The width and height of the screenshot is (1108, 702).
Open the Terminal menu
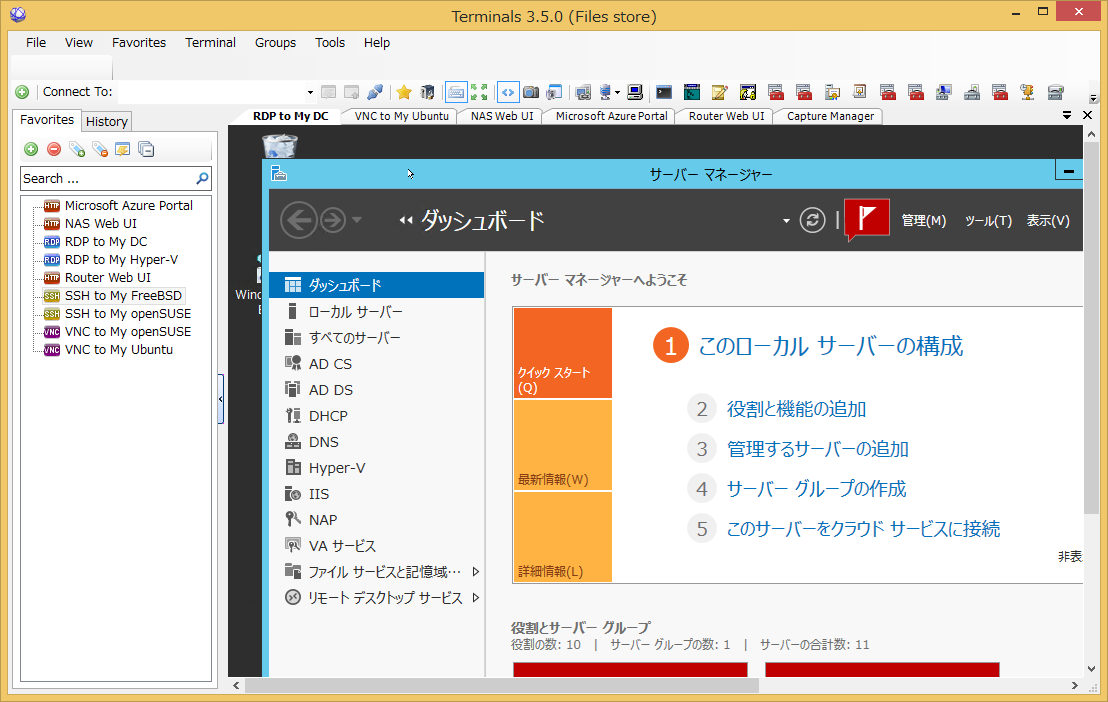pyautogui.click(x=210, y=42)
